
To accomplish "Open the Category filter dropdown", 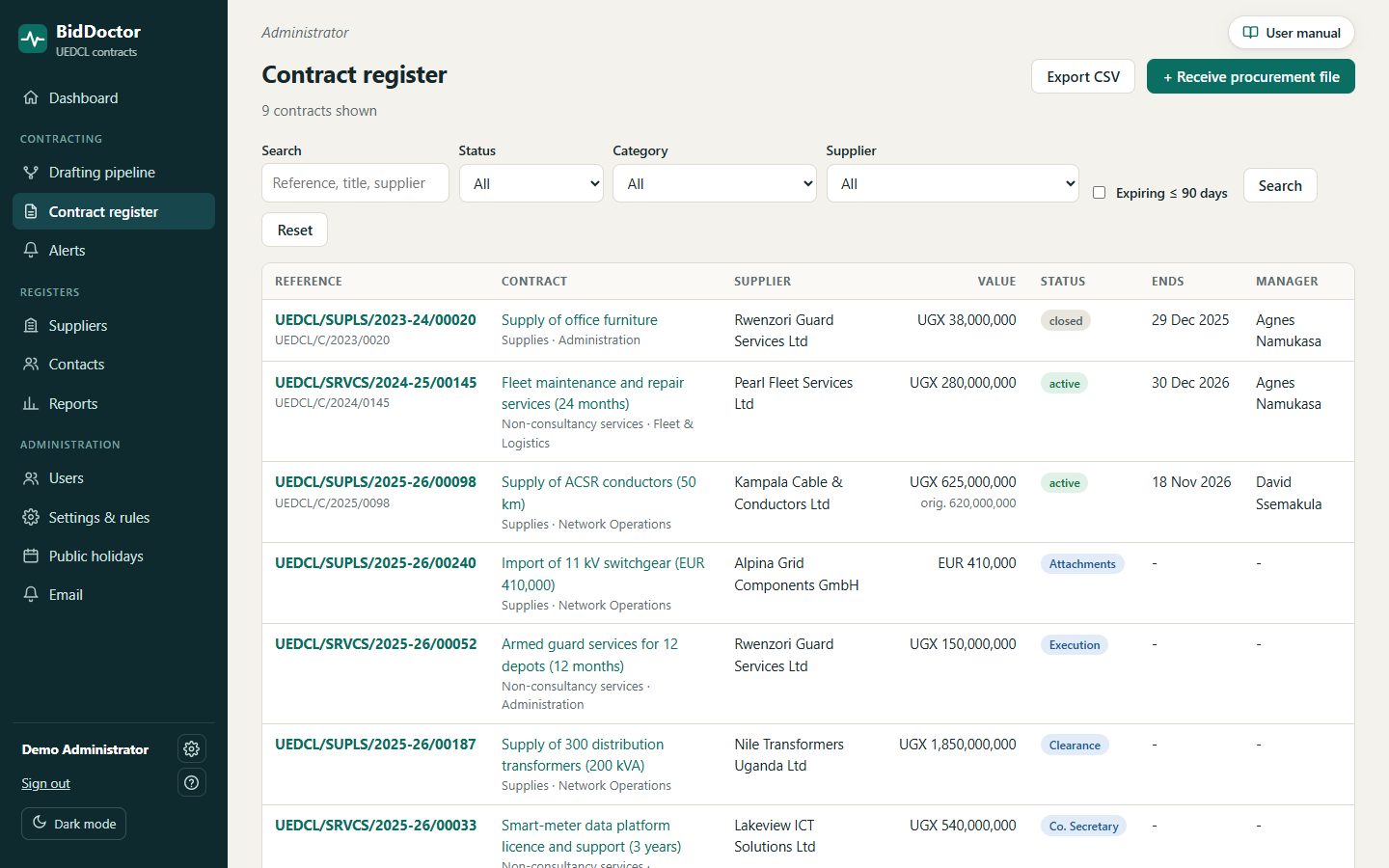I will (x=715, y=183).
